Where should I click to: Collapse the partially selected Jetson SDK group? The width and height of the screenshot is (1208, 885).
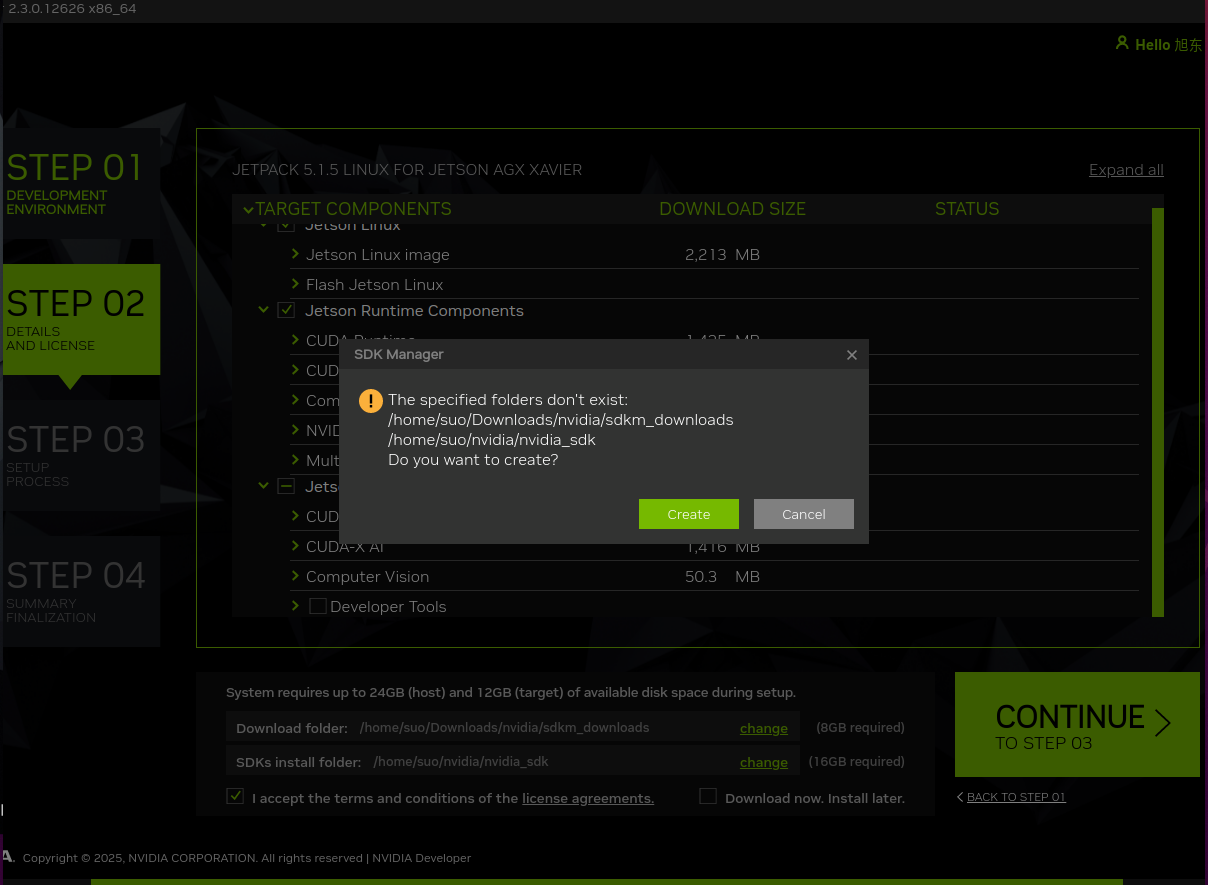264,486
